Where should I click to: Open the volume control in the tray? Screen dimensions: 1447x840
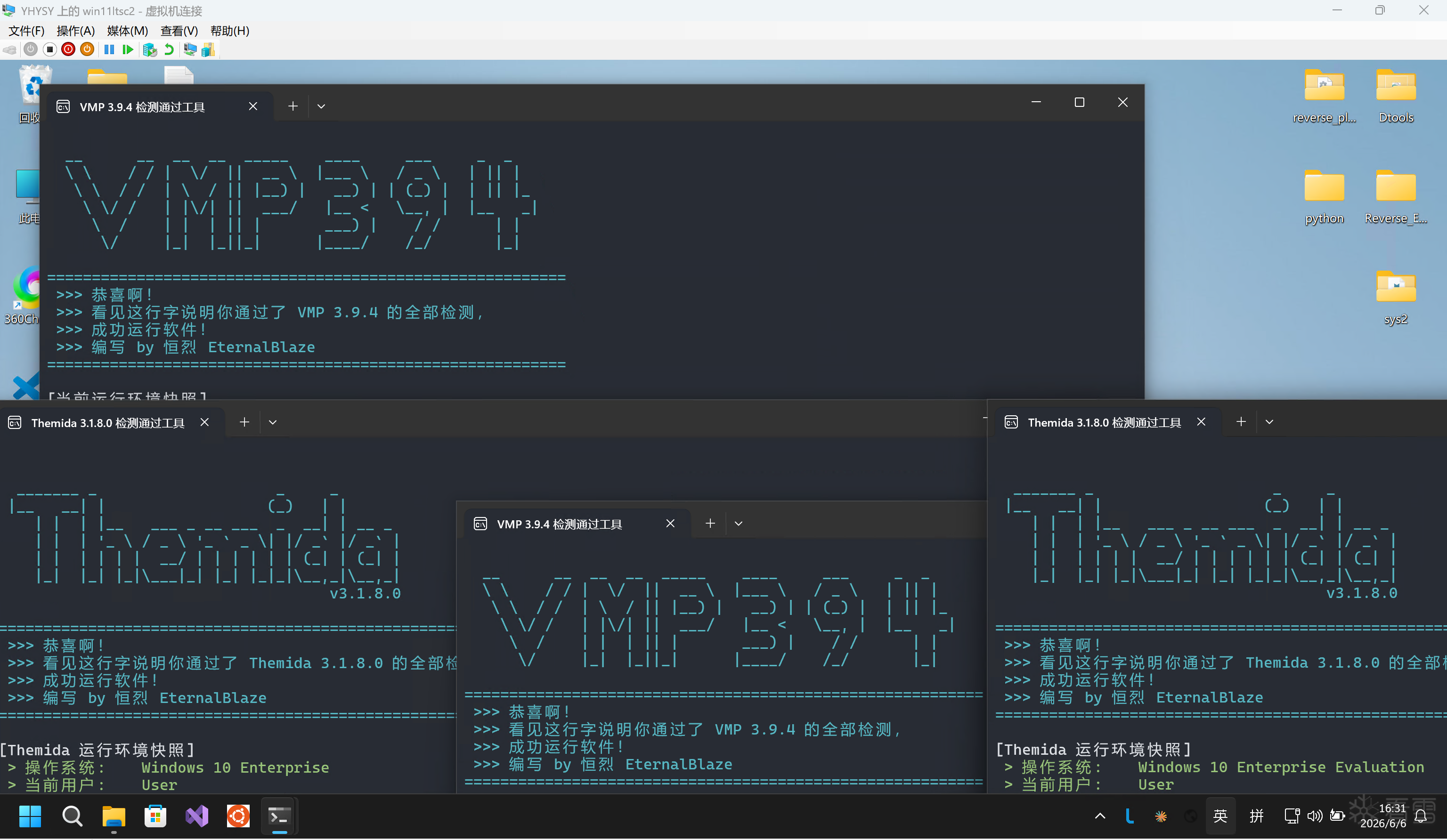1314,817
